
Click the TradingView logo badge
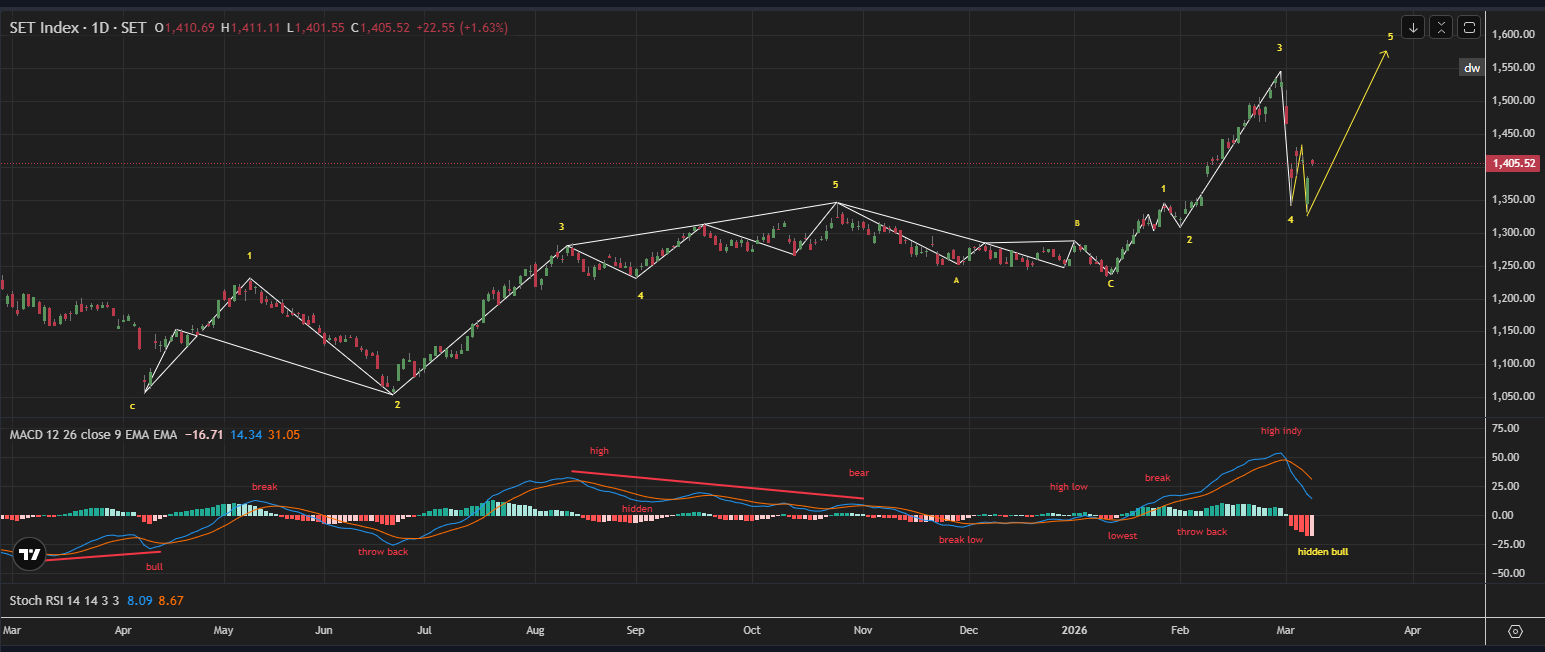pyautogui.click(x=30, y=554)
